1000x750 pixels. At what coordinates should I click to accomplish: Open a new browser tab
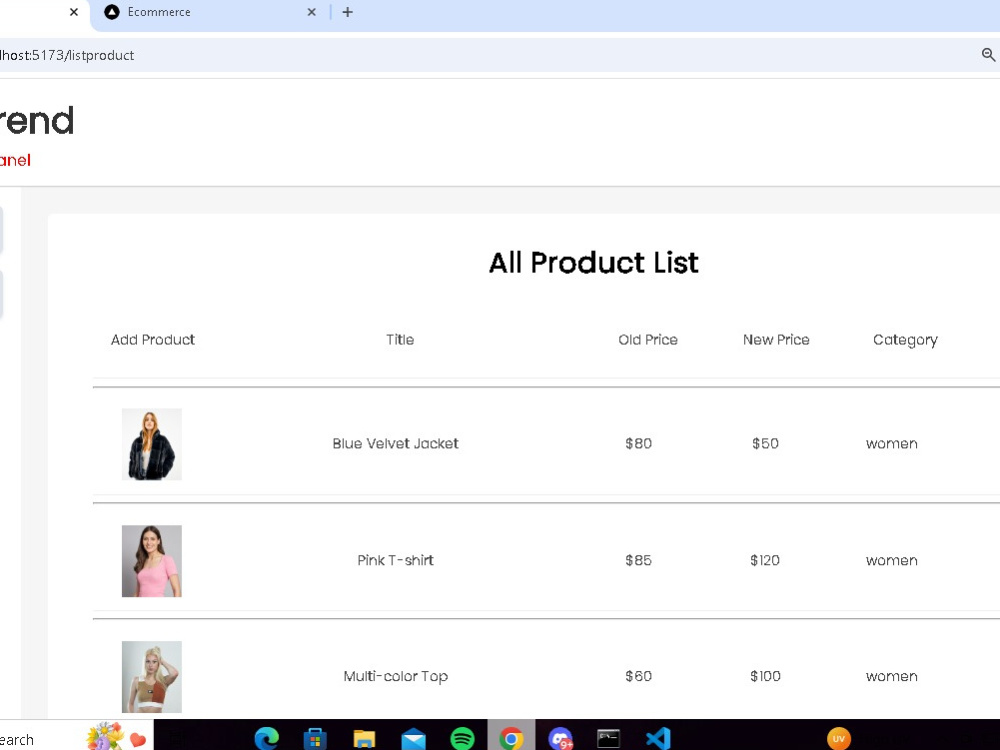(348, 12)
